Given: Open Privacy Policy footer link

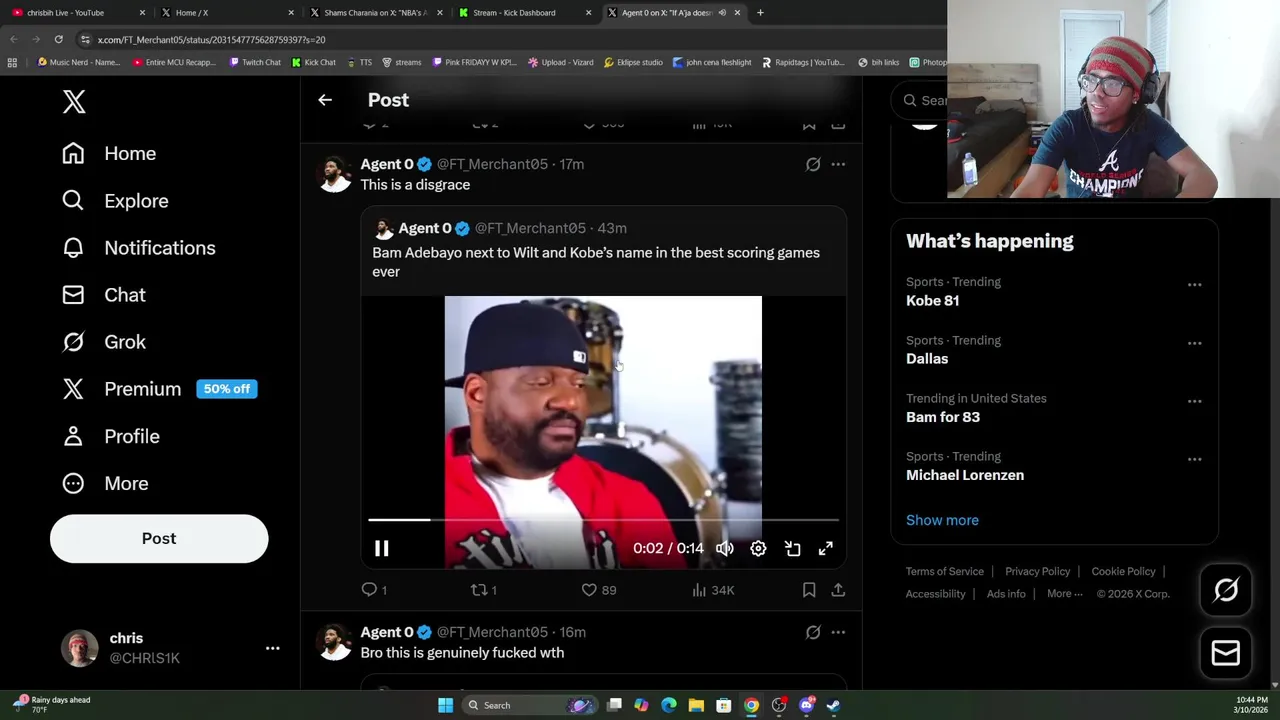Looking at the screenshot, I should pyautogui.click(x=1037, y=571).
